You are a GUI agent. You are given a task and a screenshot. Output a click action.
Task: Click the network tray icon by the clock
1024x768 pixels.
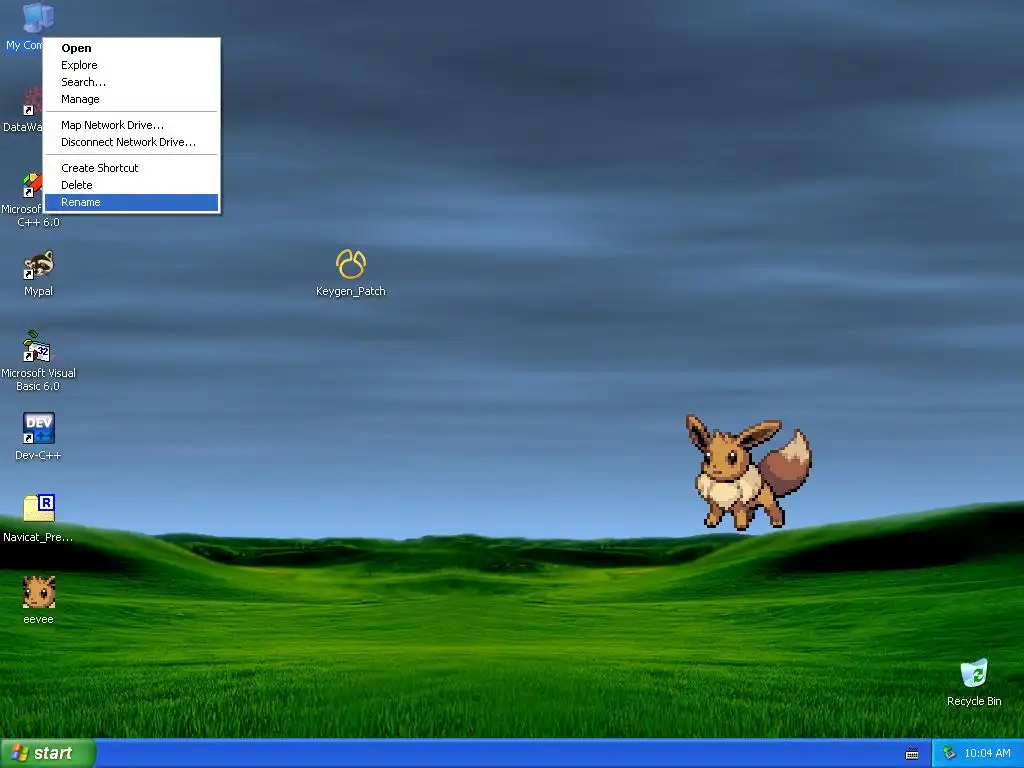point(949,753)
